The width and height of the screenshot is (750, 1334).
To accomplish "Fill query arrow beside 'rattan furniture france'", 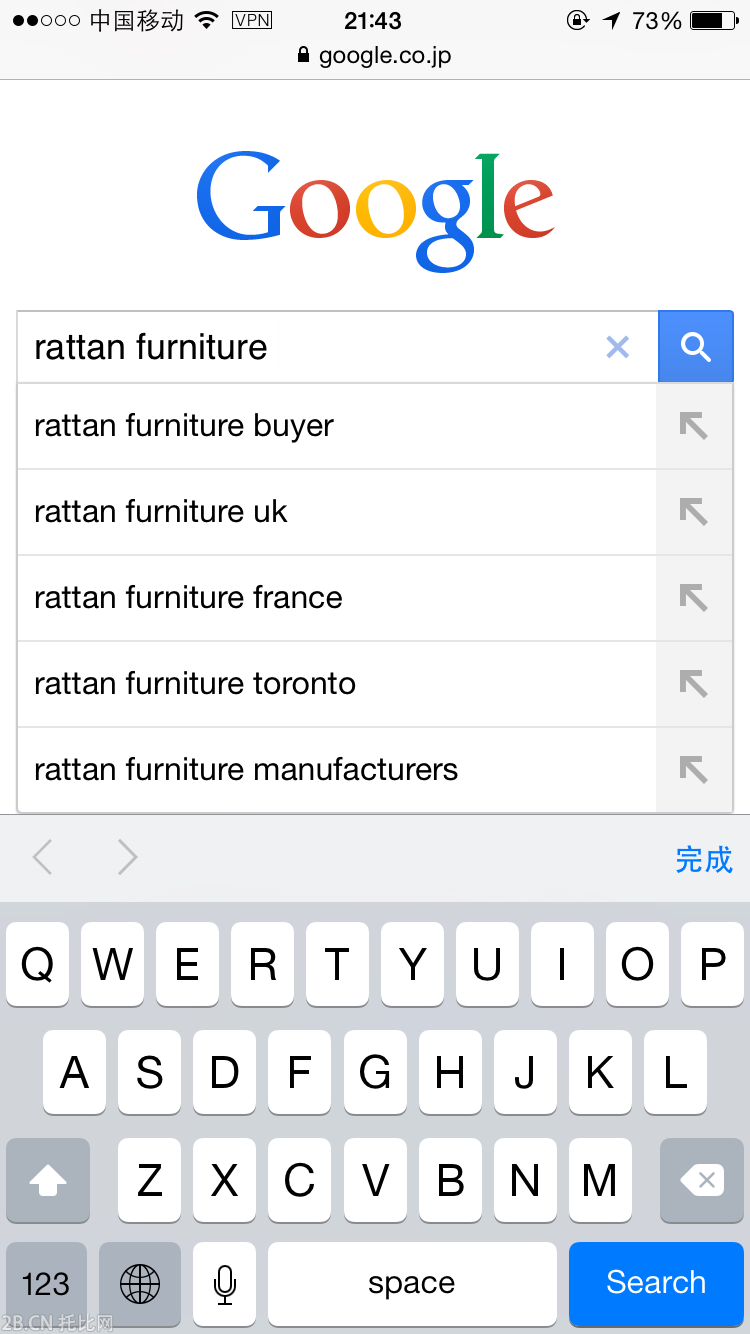I will tap(694, 598).
